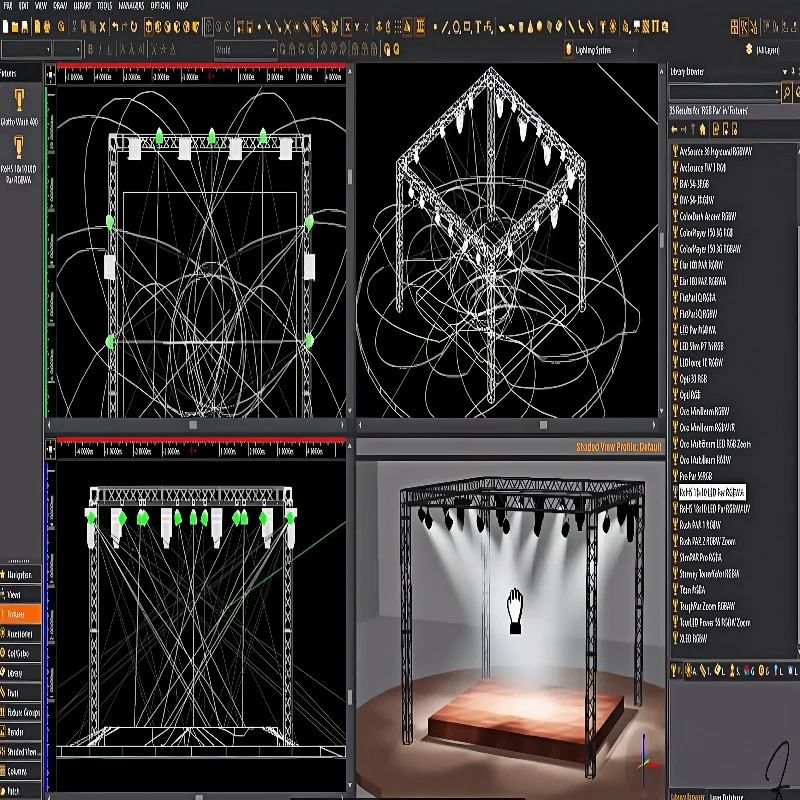Viewport: 800px width, 800px height.
Task: Click the Navigation shortcut button
Action: pyautogui.click(x=20, y=574)
